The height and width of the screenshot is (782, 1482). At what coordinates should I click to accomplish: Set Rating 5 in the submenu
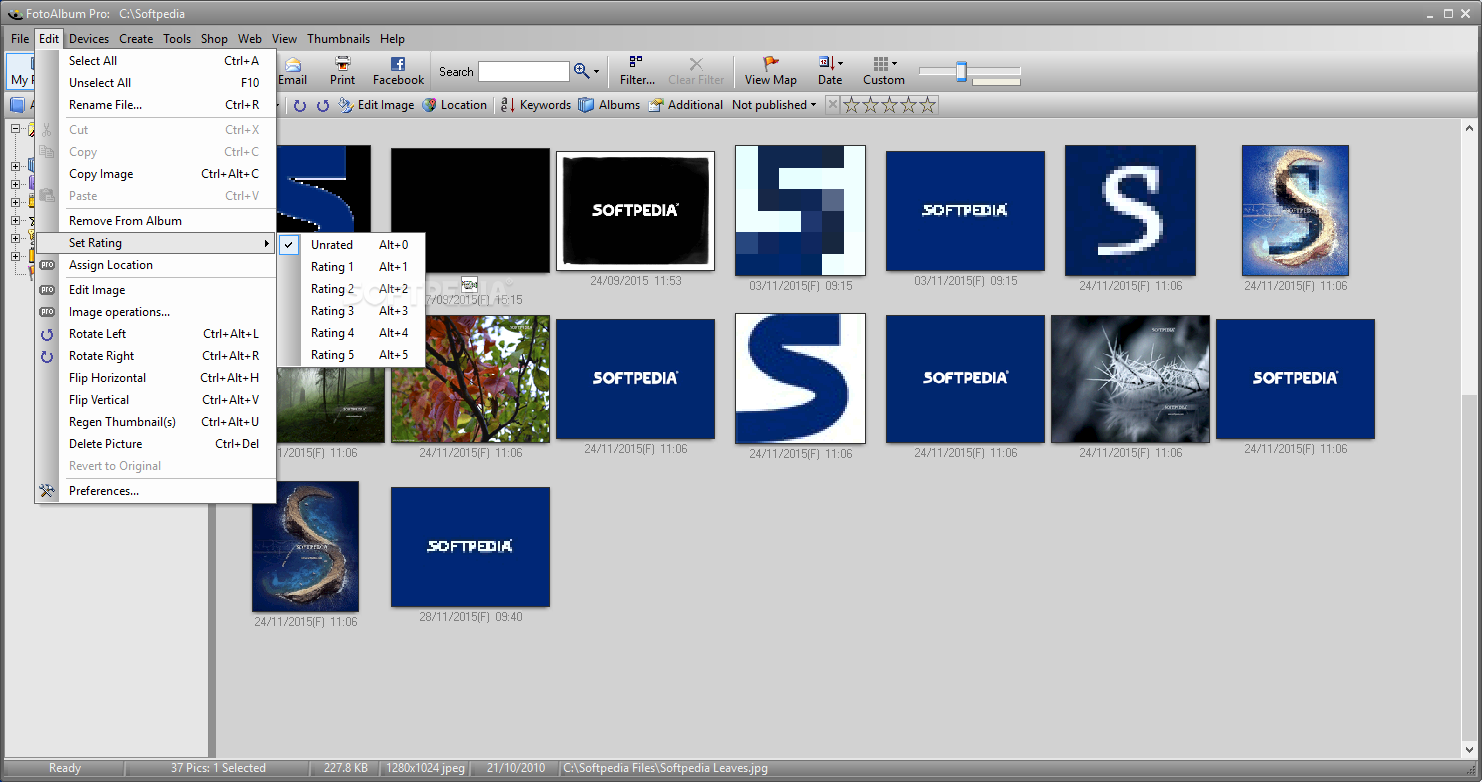pyautogui.click(x=351, y=355)
